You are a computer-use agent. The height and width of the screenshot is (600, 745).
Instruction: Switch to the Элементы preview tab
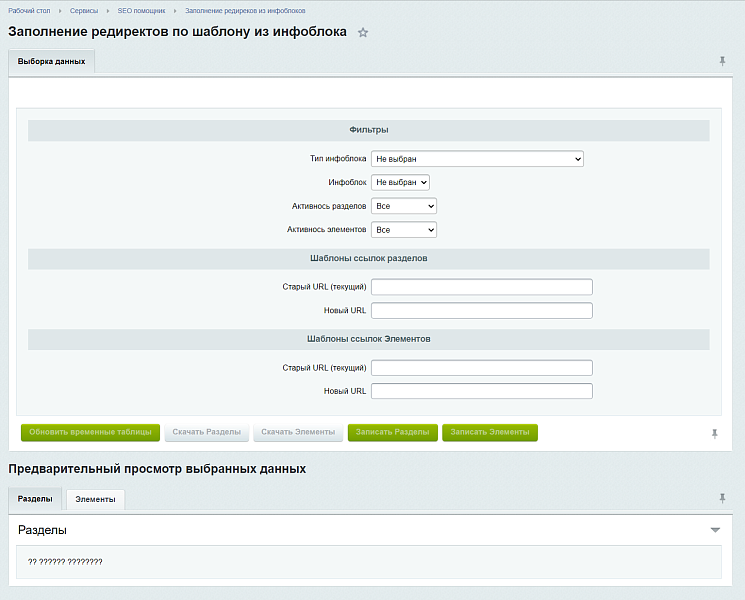pos(95,499)
